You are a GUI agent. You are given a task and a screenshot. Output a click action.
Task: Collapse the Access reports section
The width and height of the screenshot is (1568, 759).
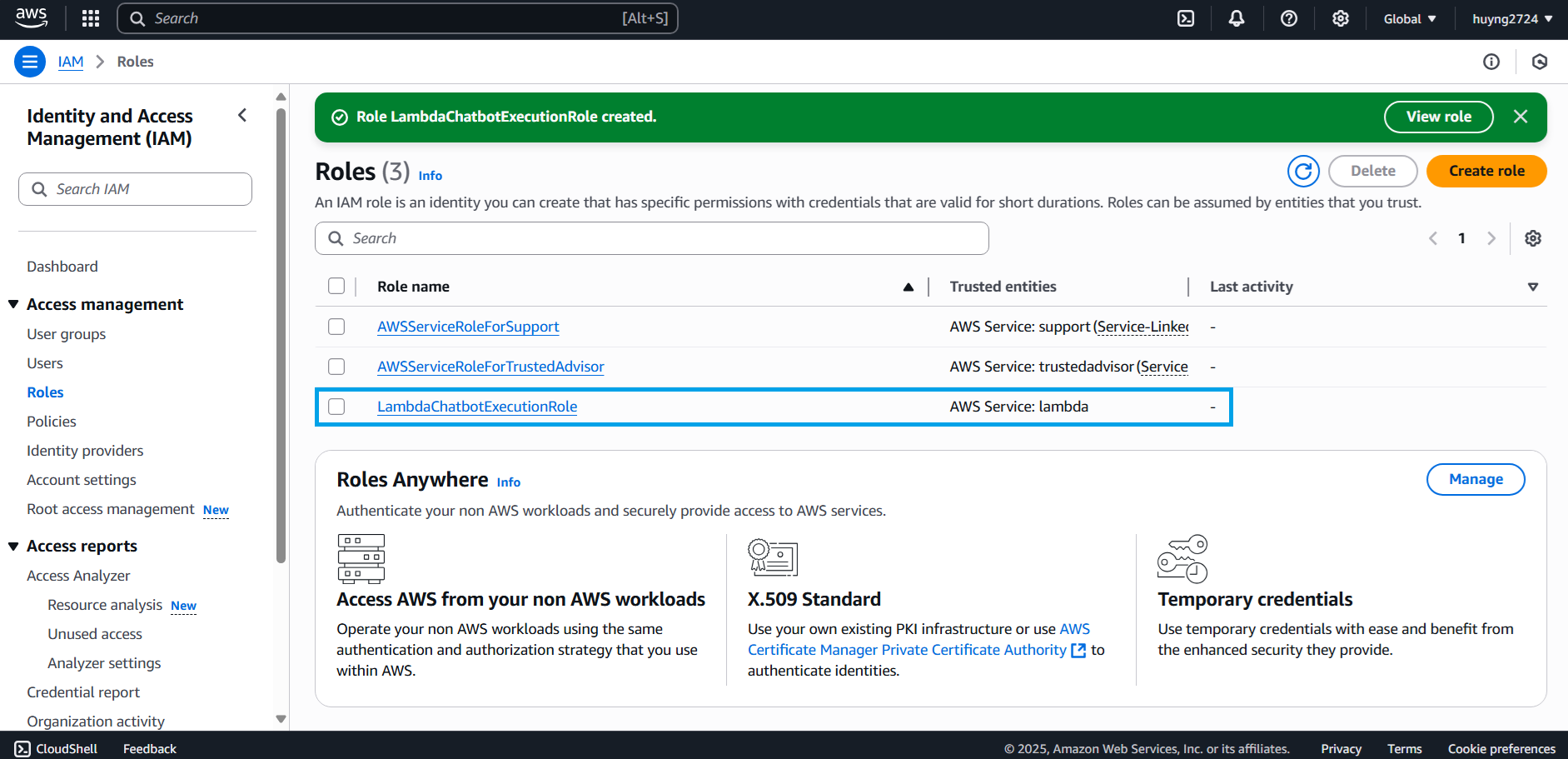pos(13,546)
